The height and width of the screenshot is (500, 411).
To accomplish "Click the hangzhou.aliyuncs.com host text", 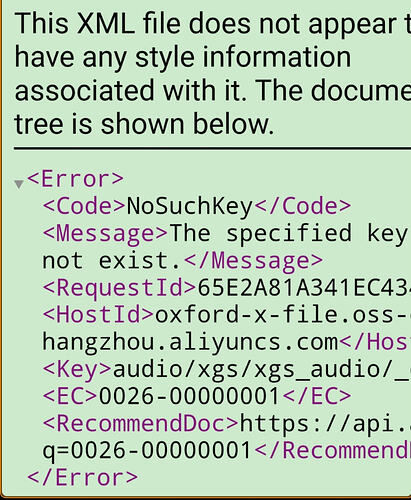I will tap(190, 343).
